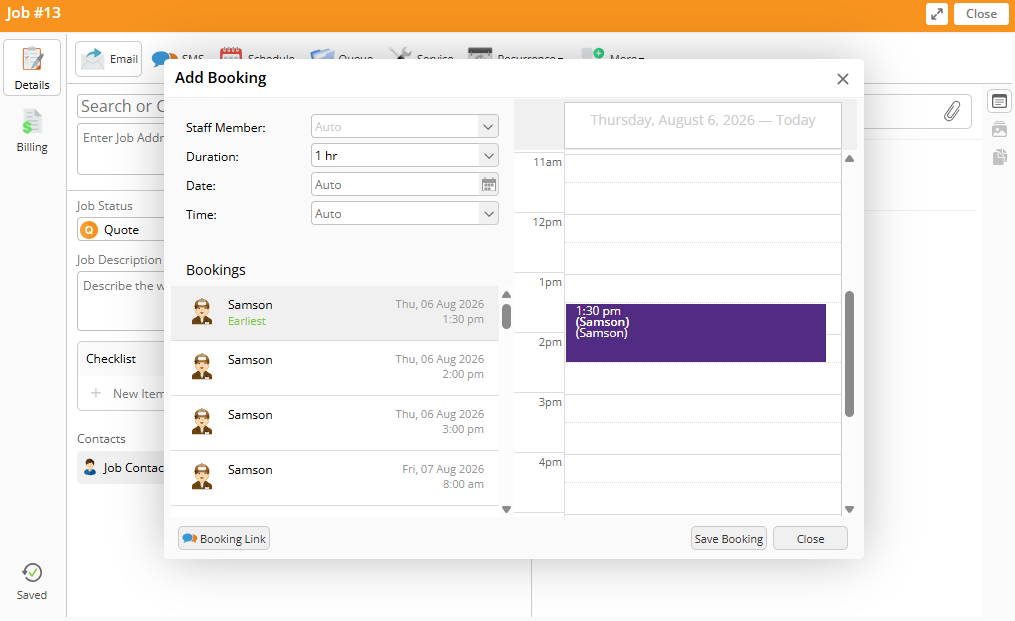This screenshot has height=621, width=1015.
Task: Open the calendar picker icon for Date
Action: tap(489, 185)
